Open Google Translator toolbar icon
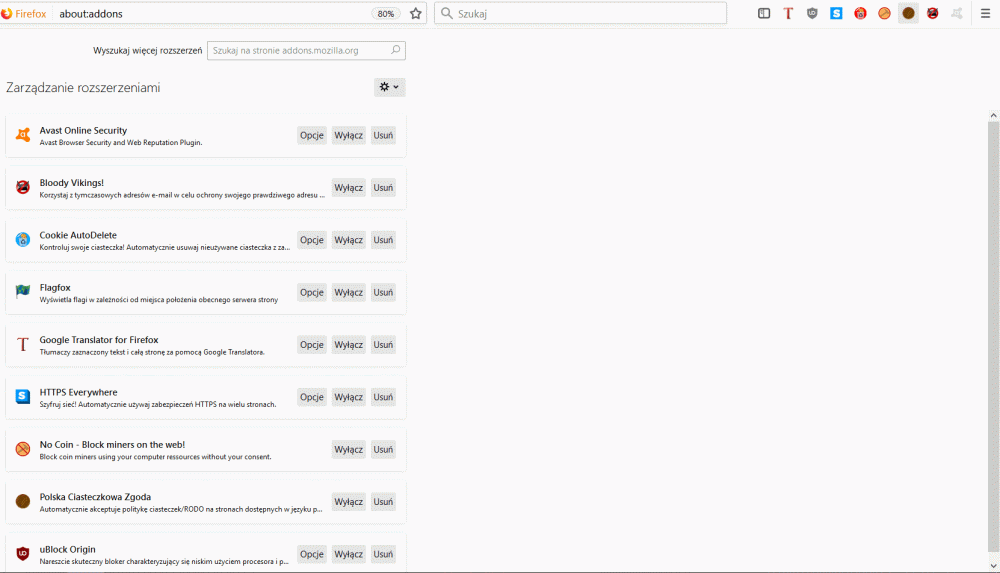1000x573 pixels. pyautogui.click(x=788, y=13)
